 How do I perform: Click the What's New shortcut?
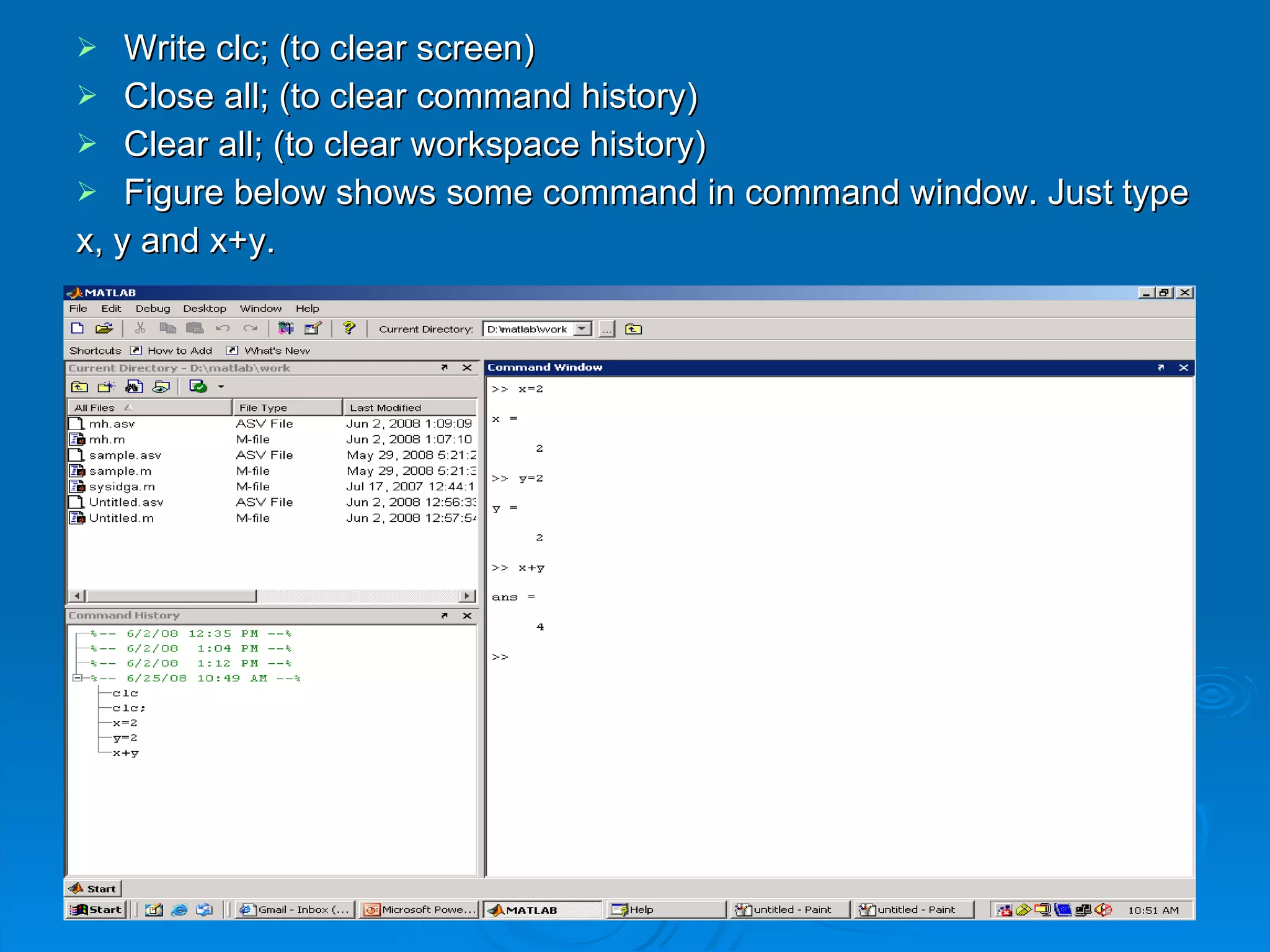click(269, 351)
